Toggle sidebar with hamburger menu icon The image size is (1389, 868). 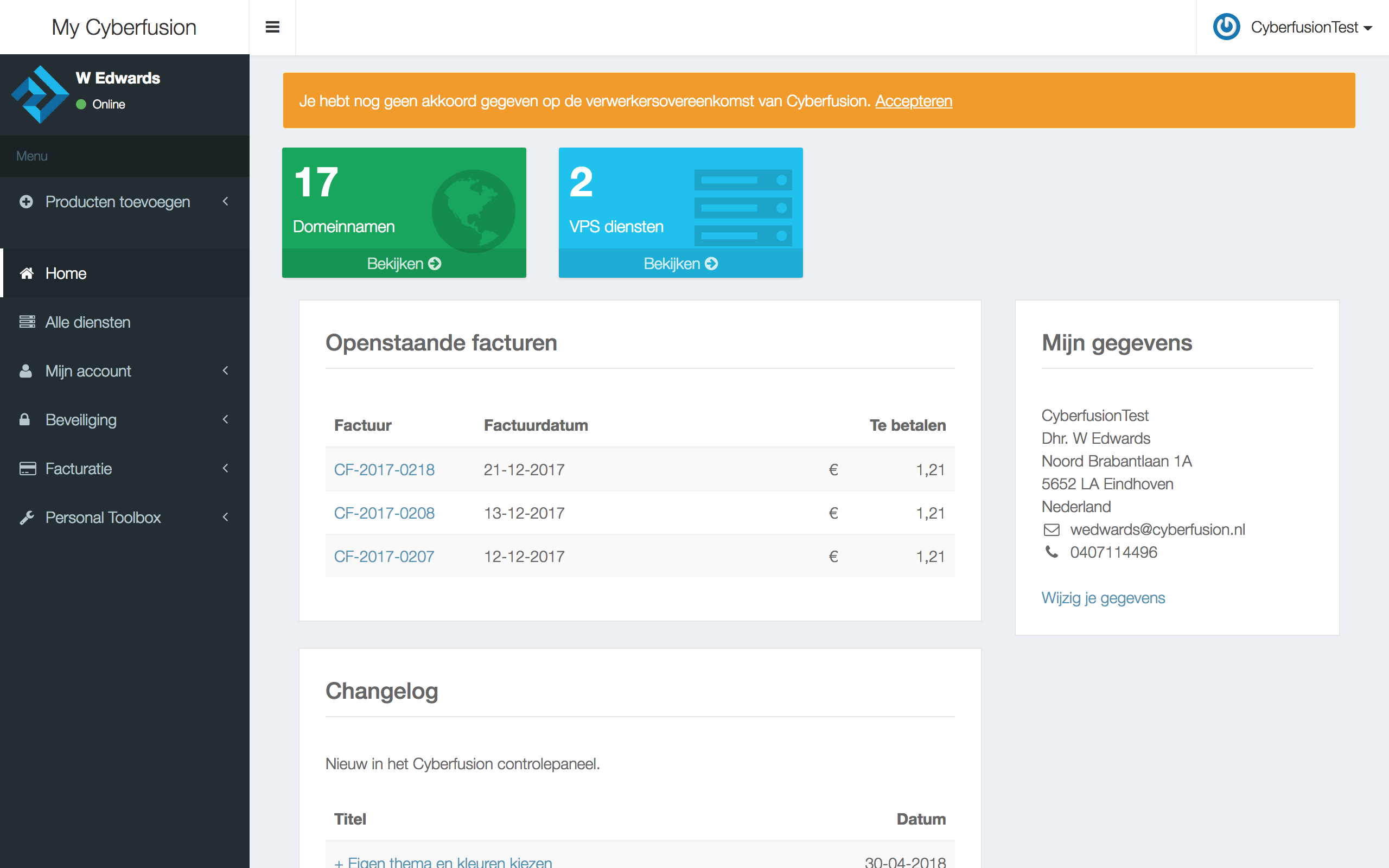coord(272,27)
